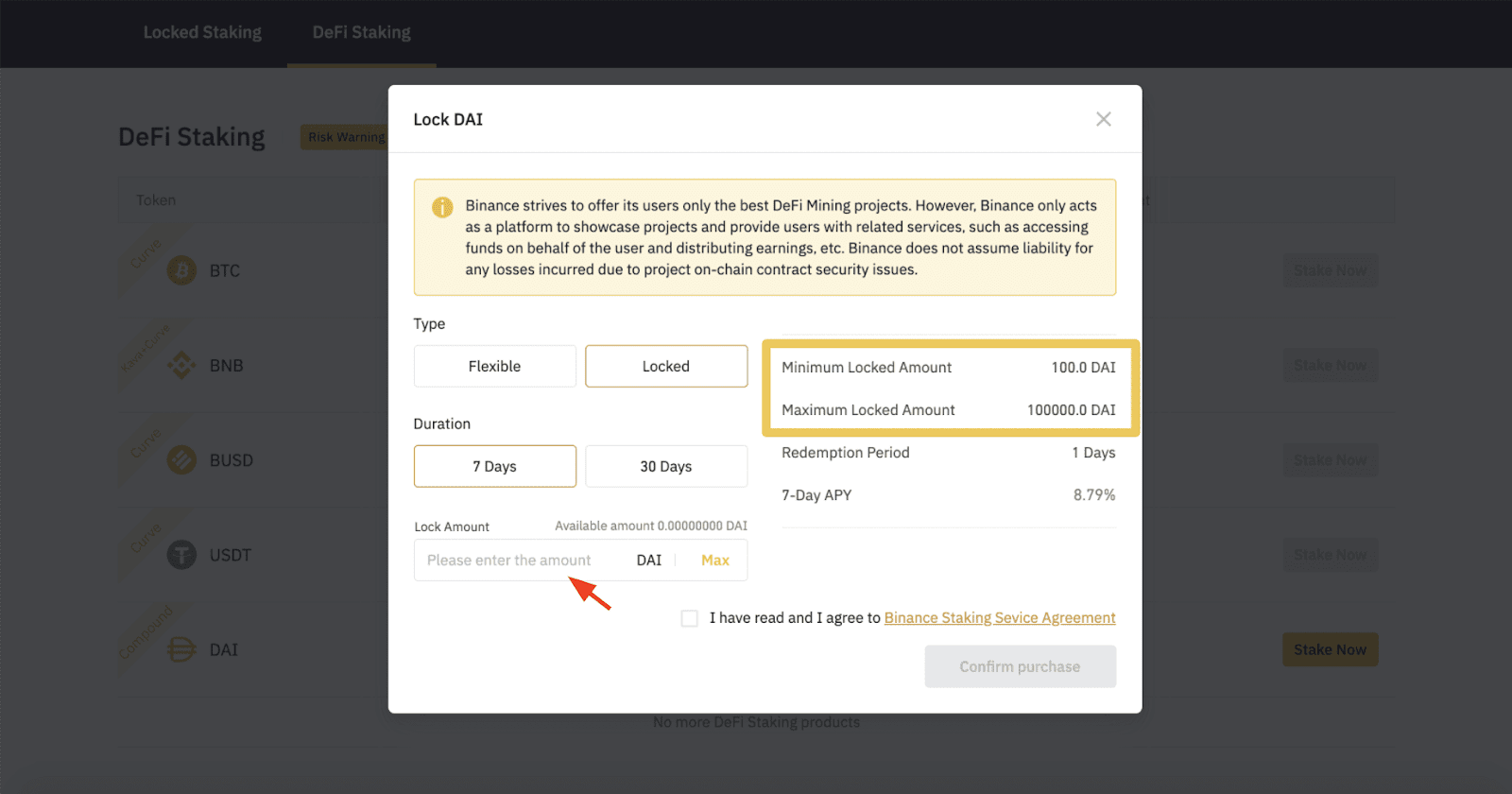Click the Maximum Locked Amount value 100000.0 DAI
The width and height of the screenshot is (1512, 794).
point(1071,410)
